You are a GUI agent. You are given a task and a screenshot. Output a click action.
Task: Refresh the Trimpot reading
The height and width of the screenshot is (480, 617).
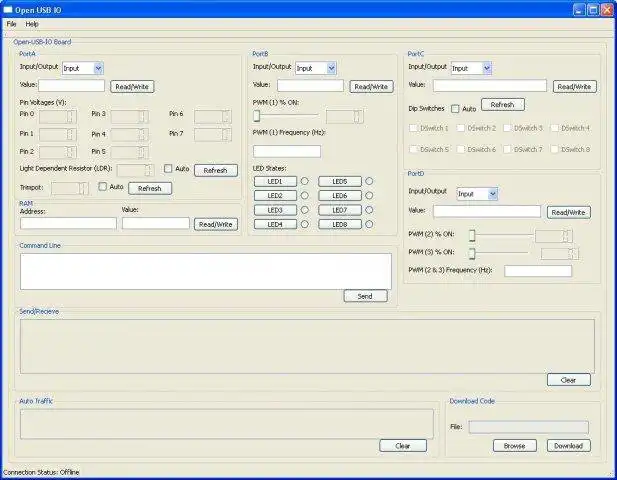pyautogui.click(x=150, y=188)
